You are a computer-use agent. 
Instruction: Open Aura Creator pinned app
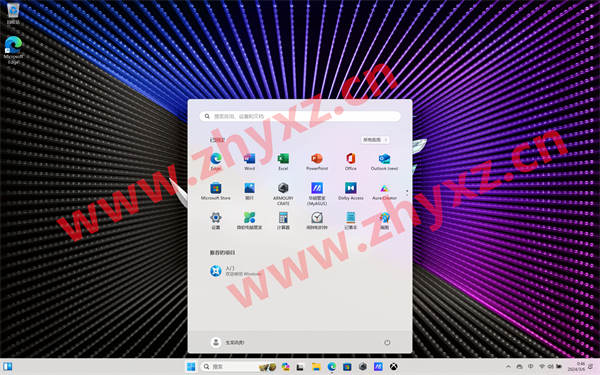384,191
